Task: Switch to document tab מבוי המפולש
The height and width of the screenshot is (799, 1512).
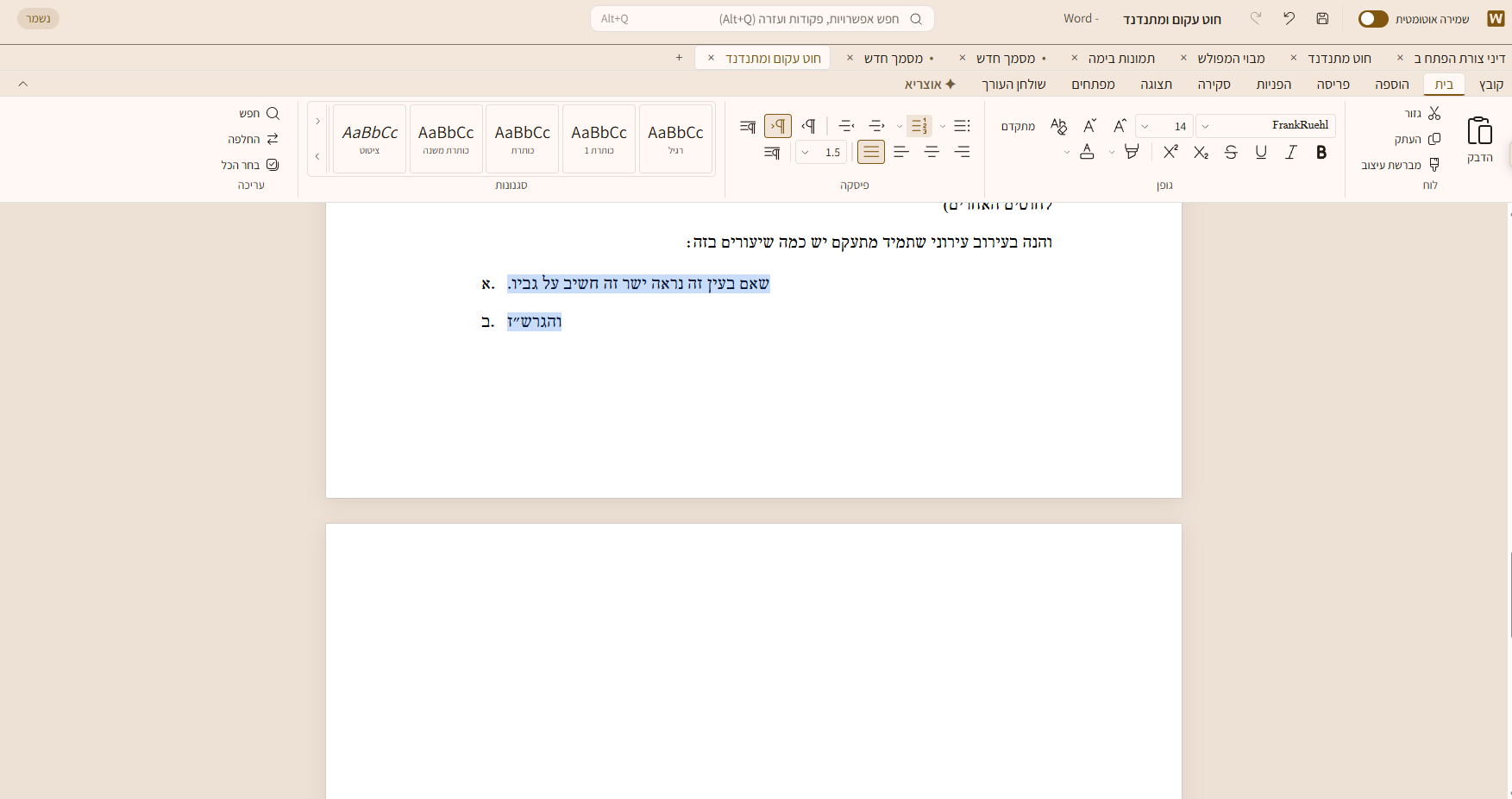Action: pos(1231,58)
